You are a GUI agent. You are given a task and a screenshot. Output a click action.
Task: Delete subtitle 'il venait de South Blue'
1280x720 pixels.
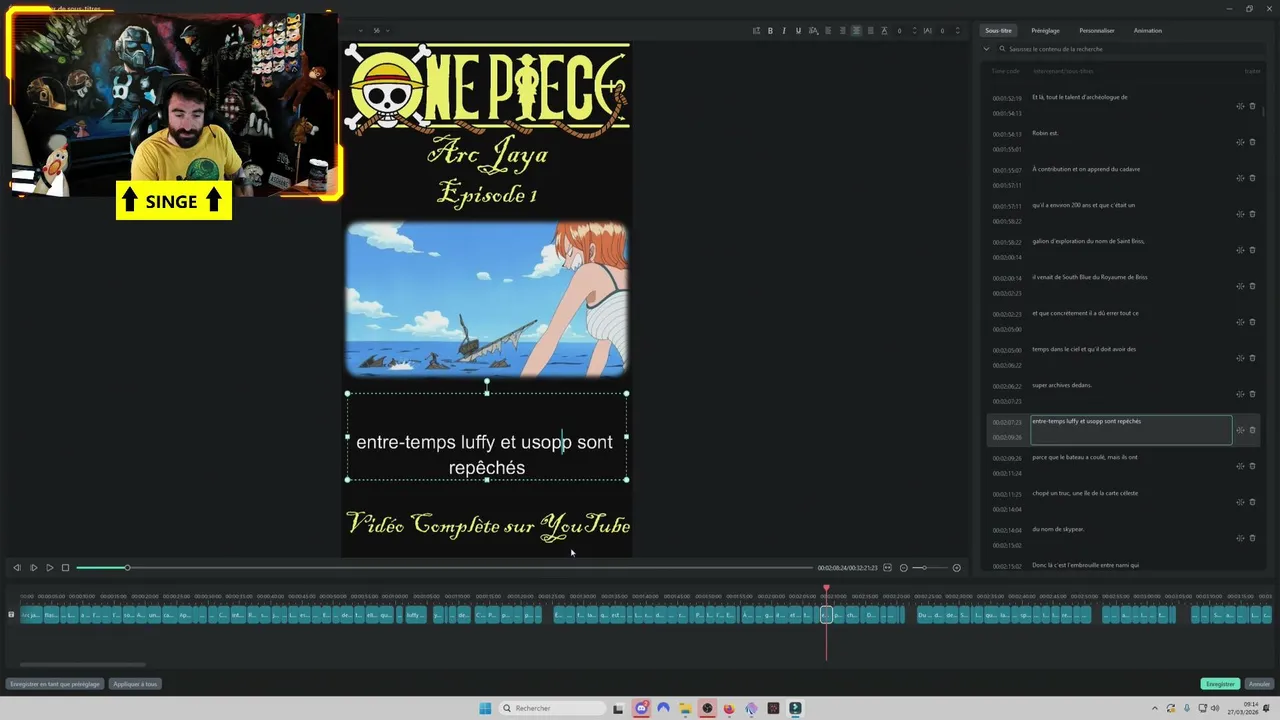[x=1253, y=286]
